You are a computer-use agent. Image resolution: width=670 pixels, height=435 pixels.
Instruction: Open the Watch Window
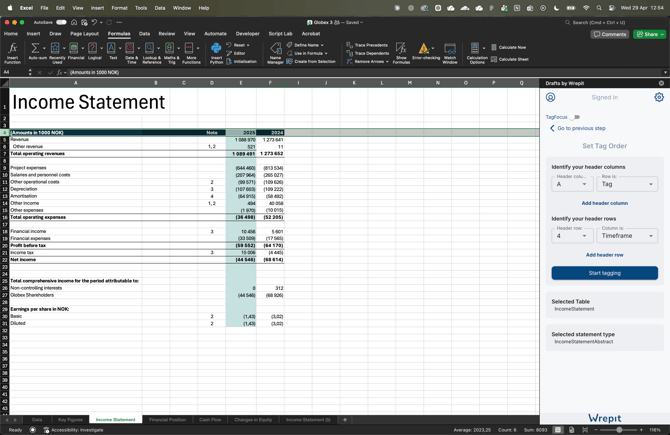click(450, 53)
